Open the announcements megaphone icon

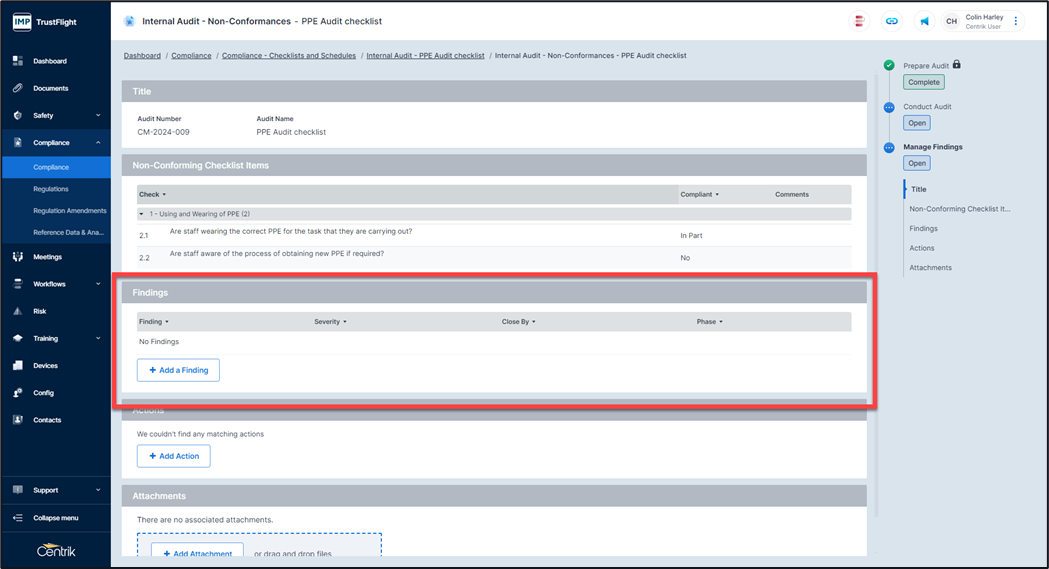click(924, 21)
